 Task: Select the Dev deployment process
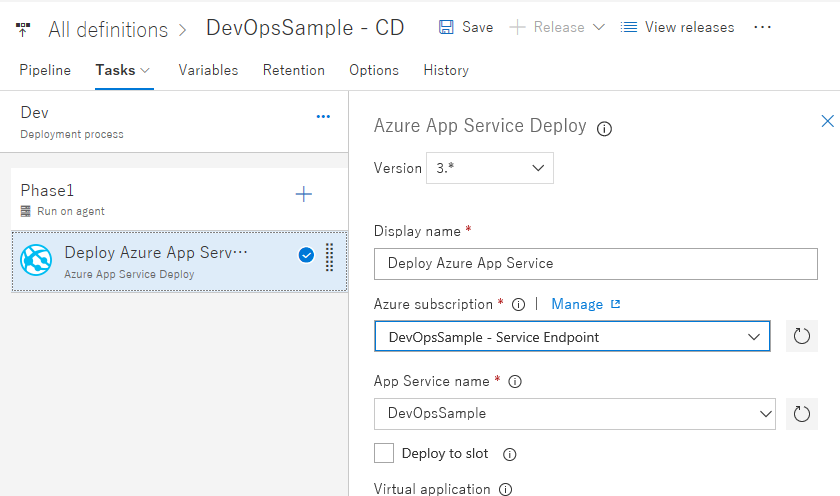point(174,122)
